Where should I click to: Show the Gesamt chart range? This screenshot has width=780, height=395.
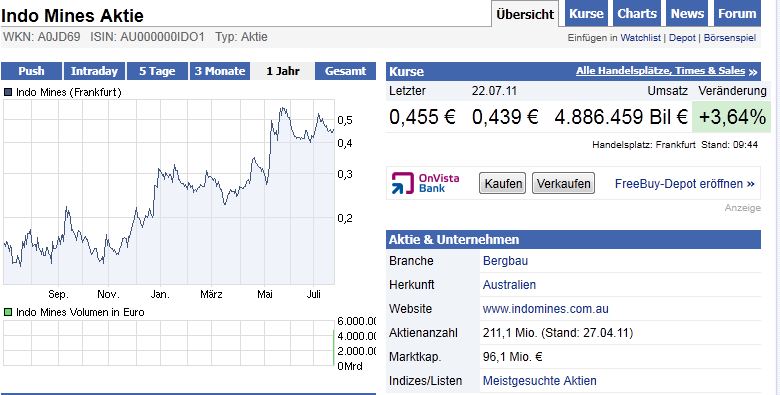click(x=345, y=71)
